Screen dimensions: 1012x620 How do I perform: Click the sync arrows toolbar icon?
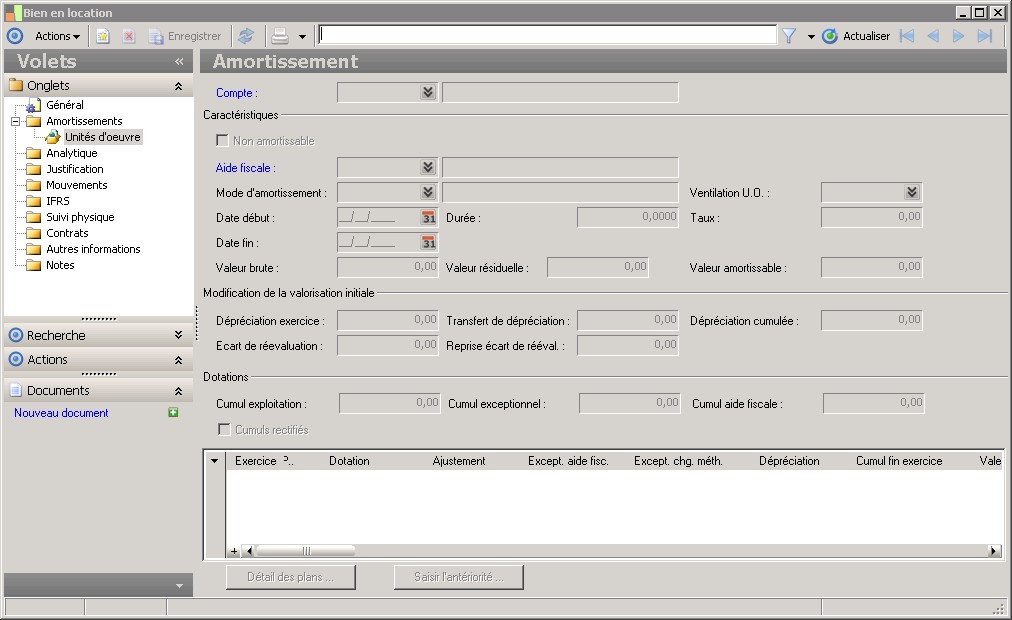click(x=245, y=36)
